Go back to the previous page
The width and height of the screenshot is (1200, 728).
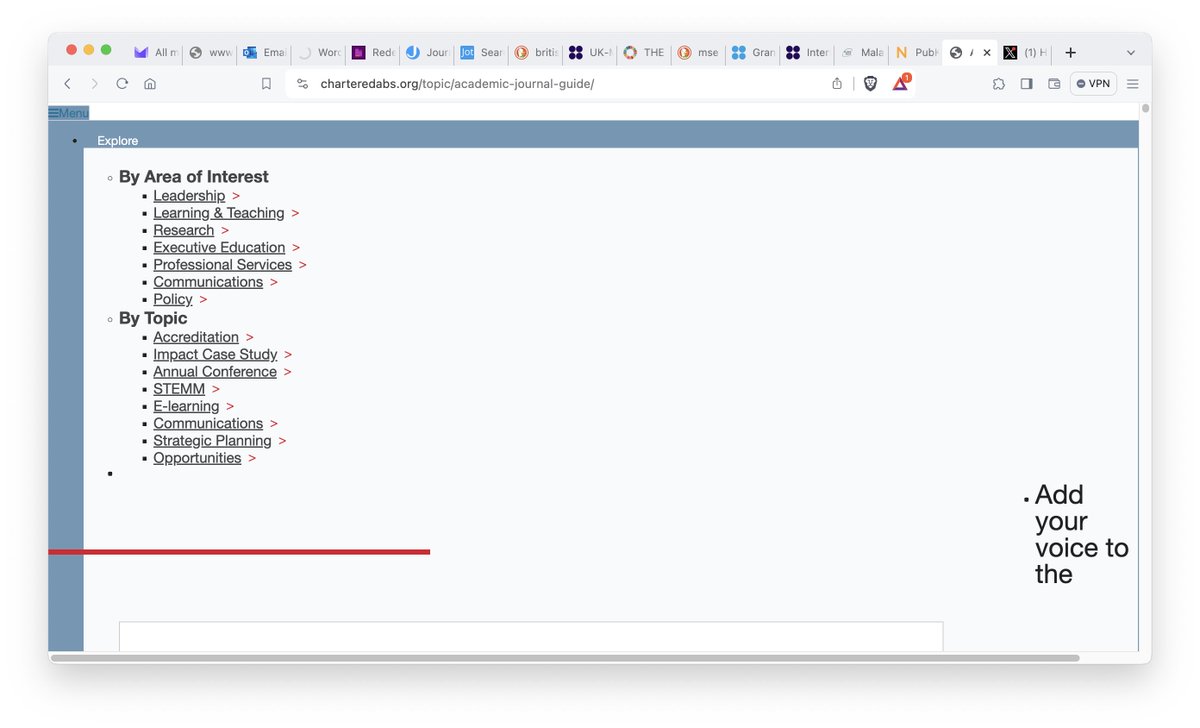tap(68, 84)
